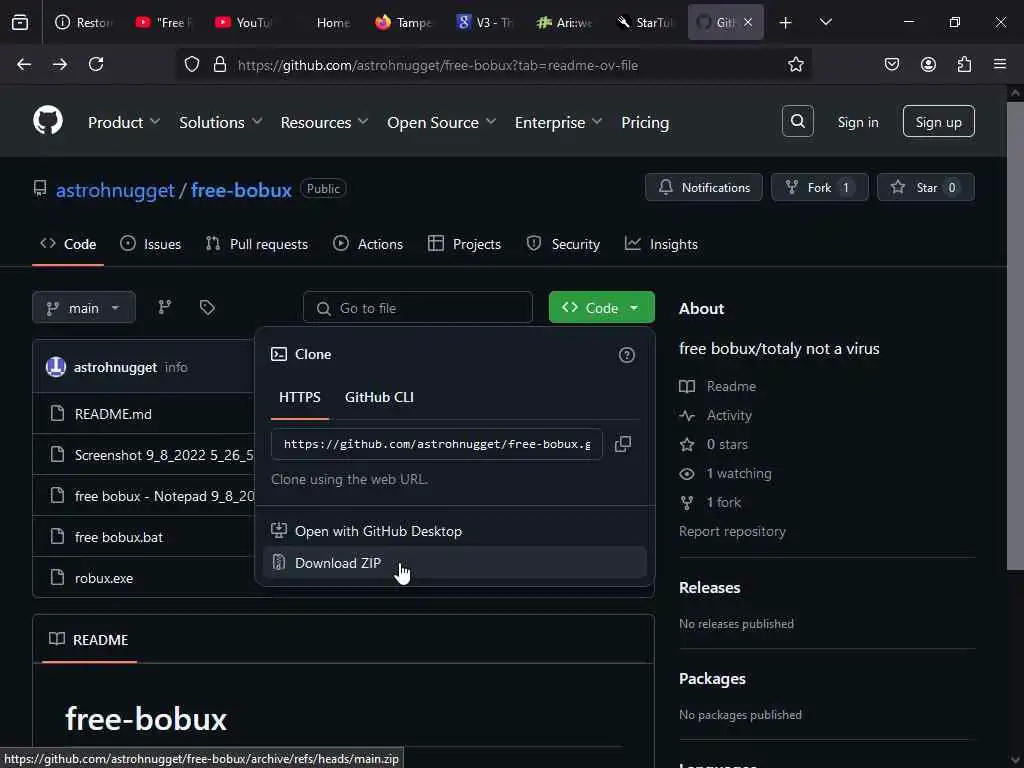1024x768 pixels.
Task: Open the Projects tab
Action: 464,244
